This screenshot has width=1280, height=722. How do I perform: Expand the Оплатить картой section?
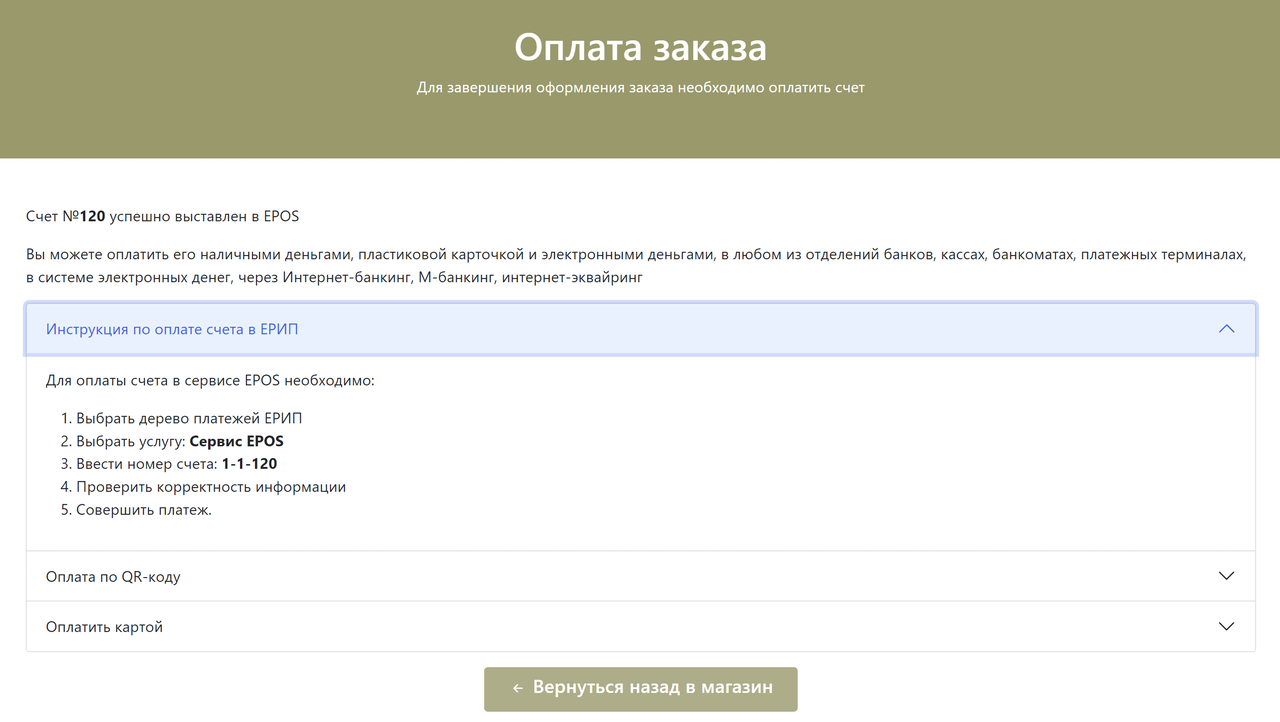coord(104,627)
